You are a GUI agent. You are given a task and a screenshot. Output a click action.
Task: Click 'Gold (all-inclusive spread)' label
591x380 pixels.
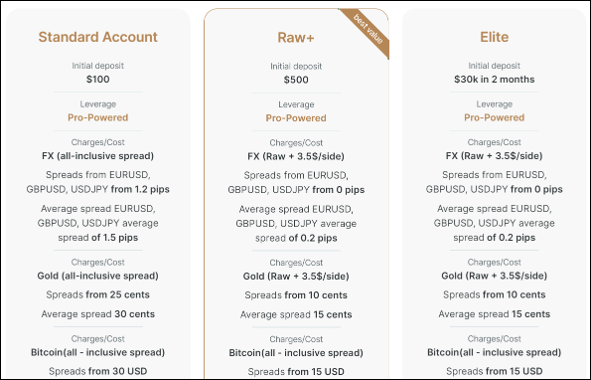[98, 276]
